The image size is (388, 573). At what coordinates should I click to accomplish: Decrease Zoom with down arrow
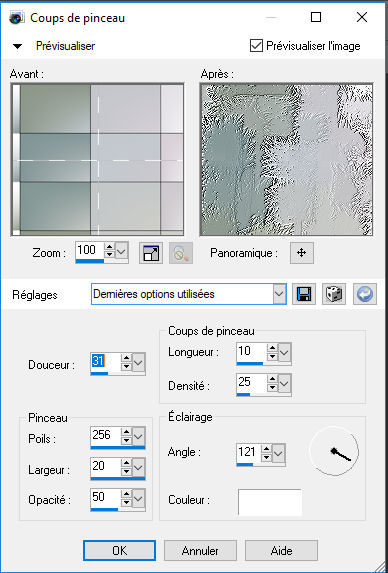coord(109,255)
